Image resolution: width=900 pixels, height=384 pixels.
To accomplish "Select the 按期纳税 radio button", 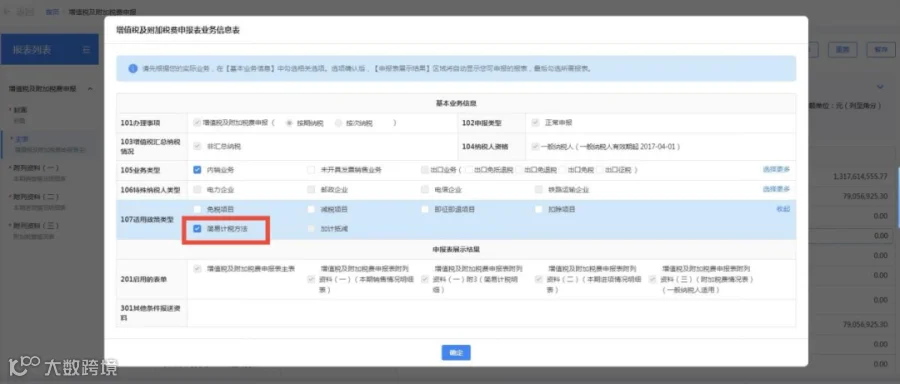I will tap(290, 123).
